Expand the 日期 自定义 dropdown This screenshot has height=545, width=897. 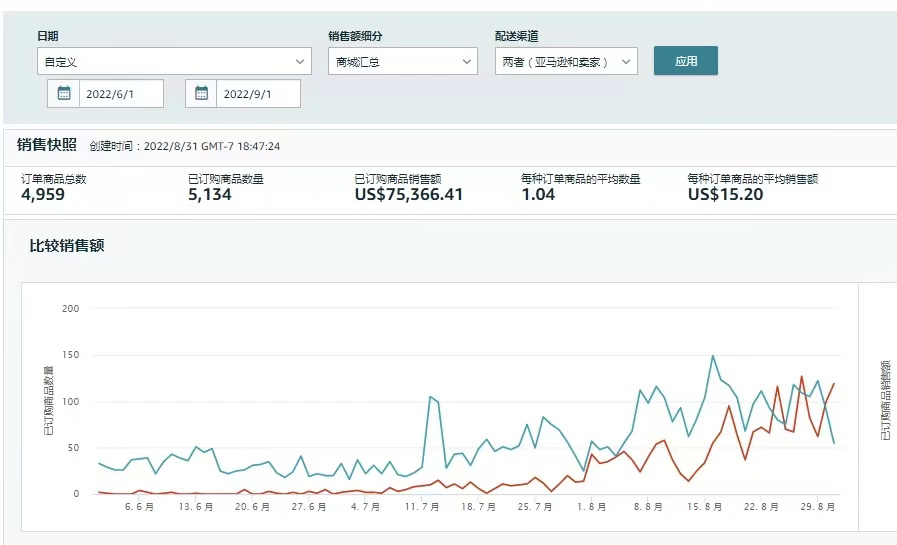(174, 61)
